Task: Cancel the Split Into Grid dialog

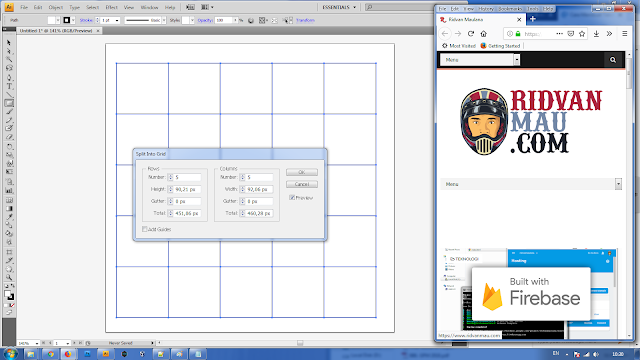Action: coord(302,184)
